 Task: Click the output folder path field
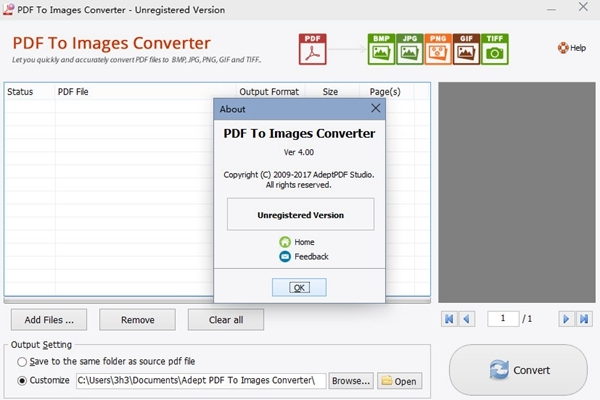201,381
